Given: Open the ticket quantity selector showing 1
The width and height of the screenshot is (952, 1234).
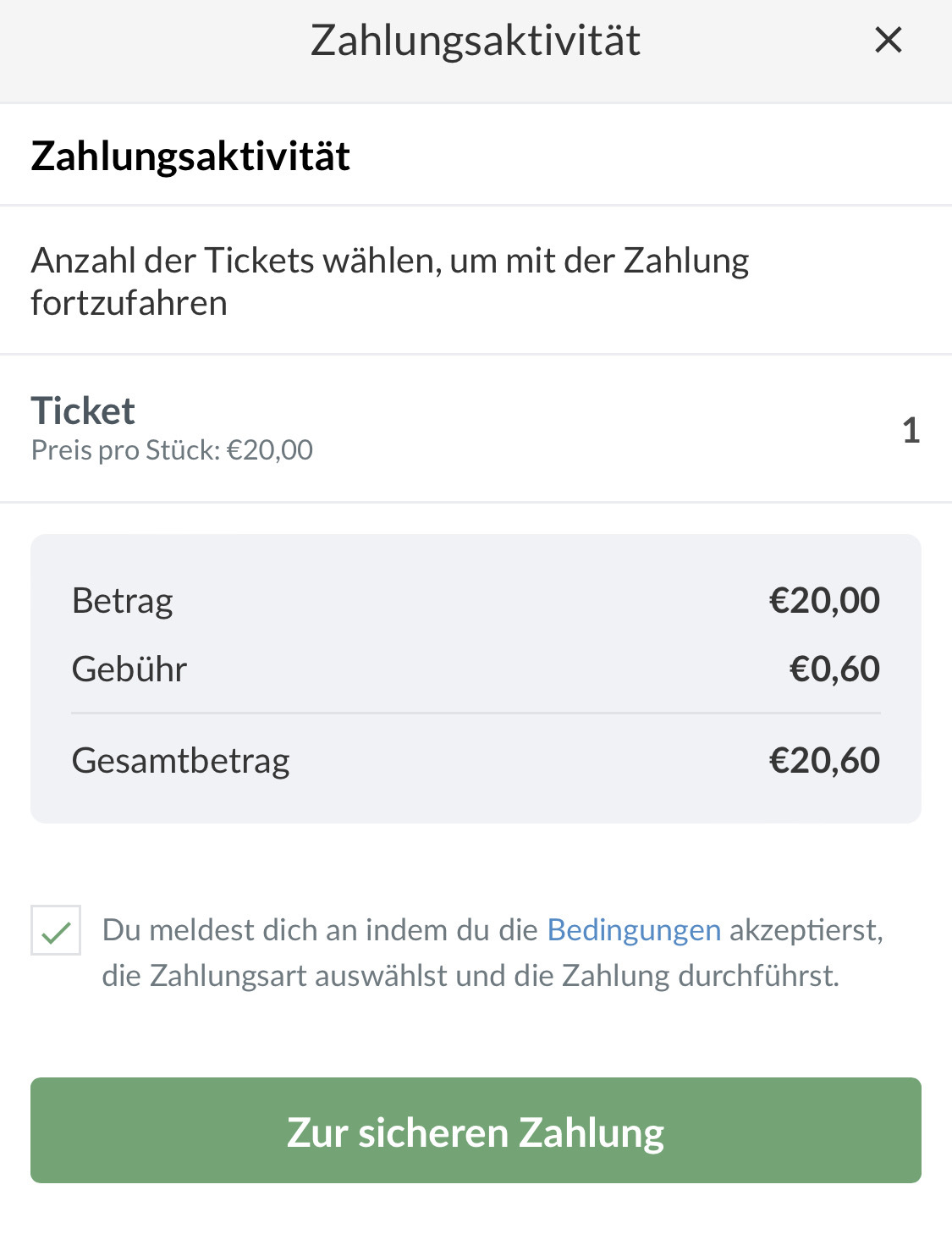Looking at the screenshot, I should pyautogui.click(x=911, y=430).
